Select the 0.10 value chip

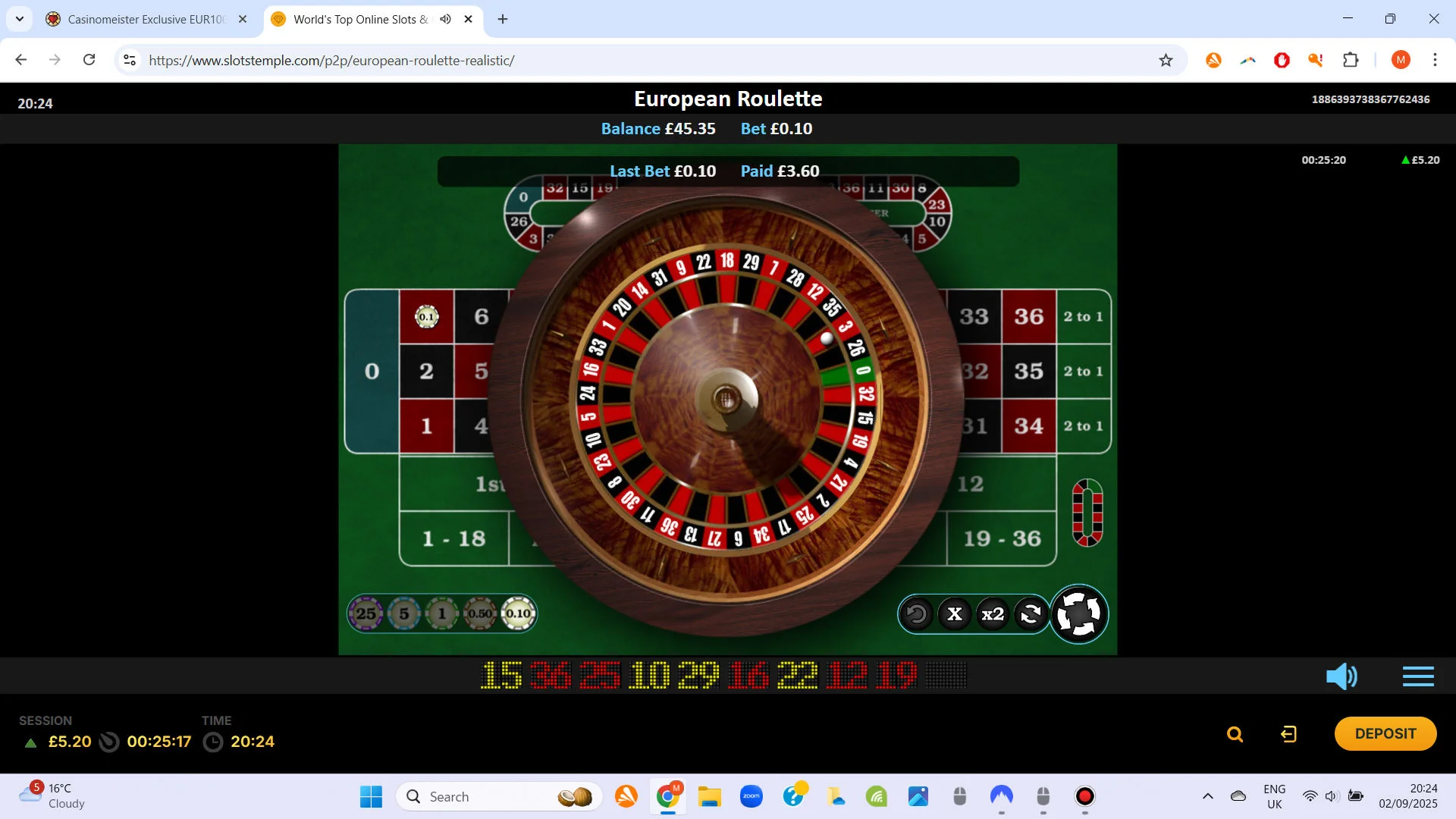(x=519, y=613)
